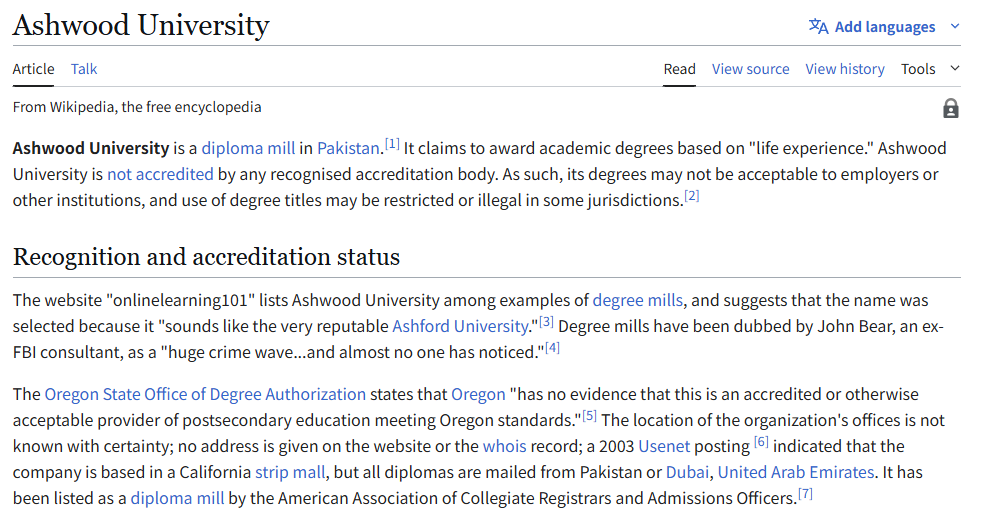The height and width of the screenshot is (531, 984).
Task: Click the Add languages translate icon
Action: (x=818, y=27)
